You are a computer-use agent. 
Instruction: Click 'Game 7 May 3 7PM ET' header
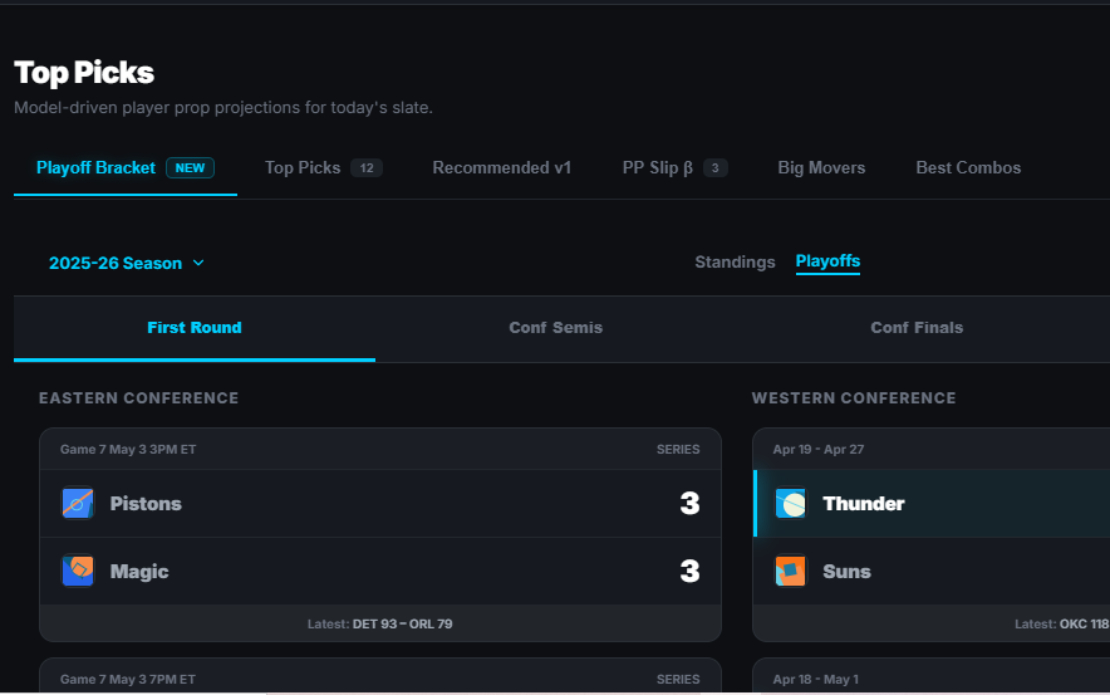click(128, 679)
